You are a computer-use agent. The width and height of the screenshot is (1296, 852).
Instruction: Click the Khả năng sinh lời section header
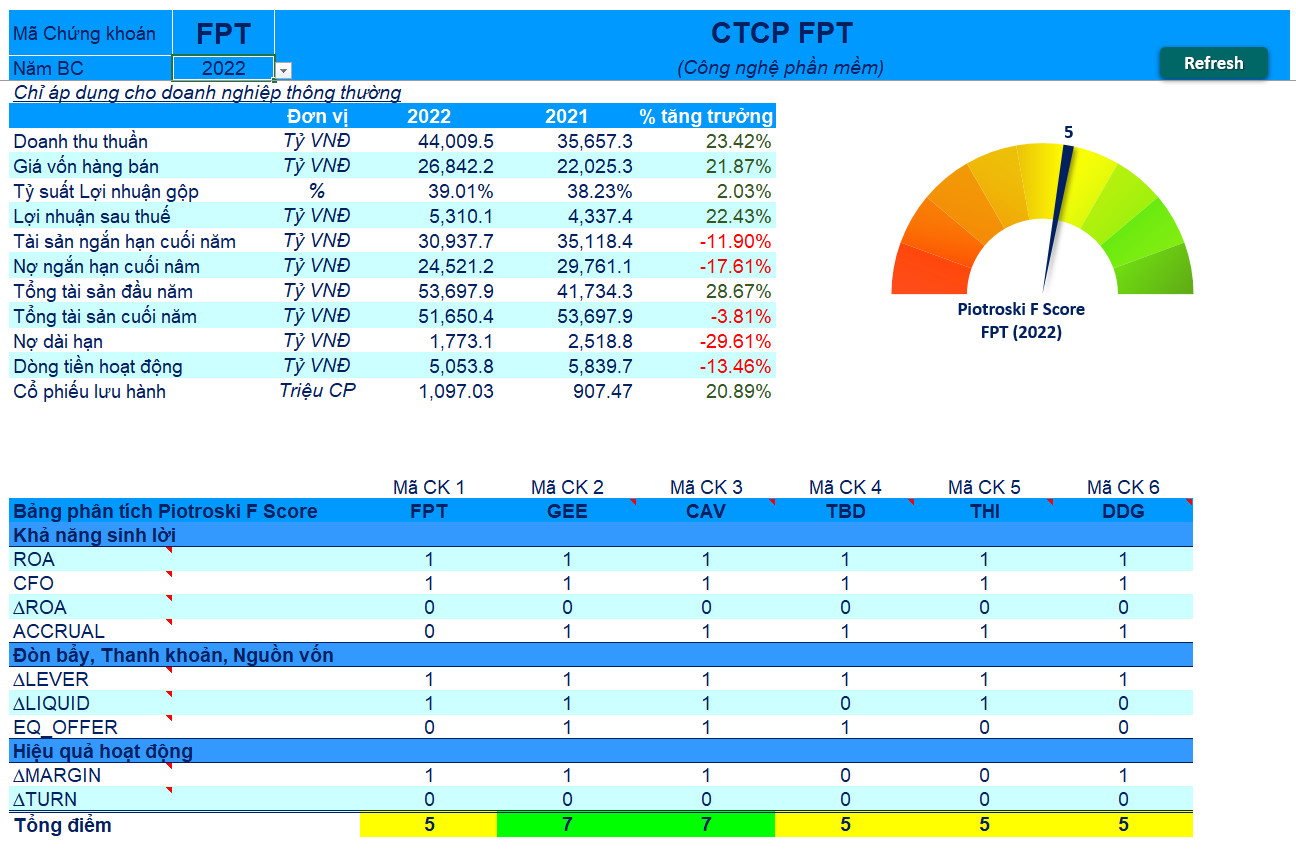coord(95,535)
